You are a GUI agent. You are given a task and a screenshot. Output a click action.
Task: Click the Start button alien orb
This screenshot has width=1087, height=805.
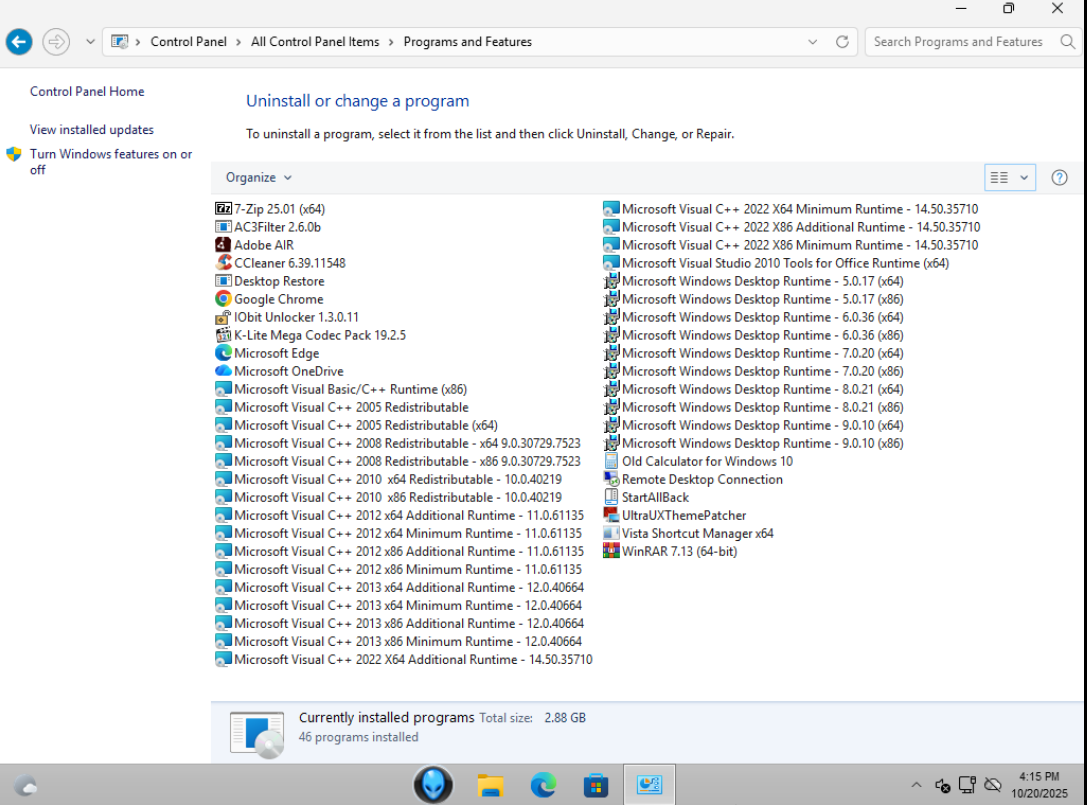coord(433,785)
